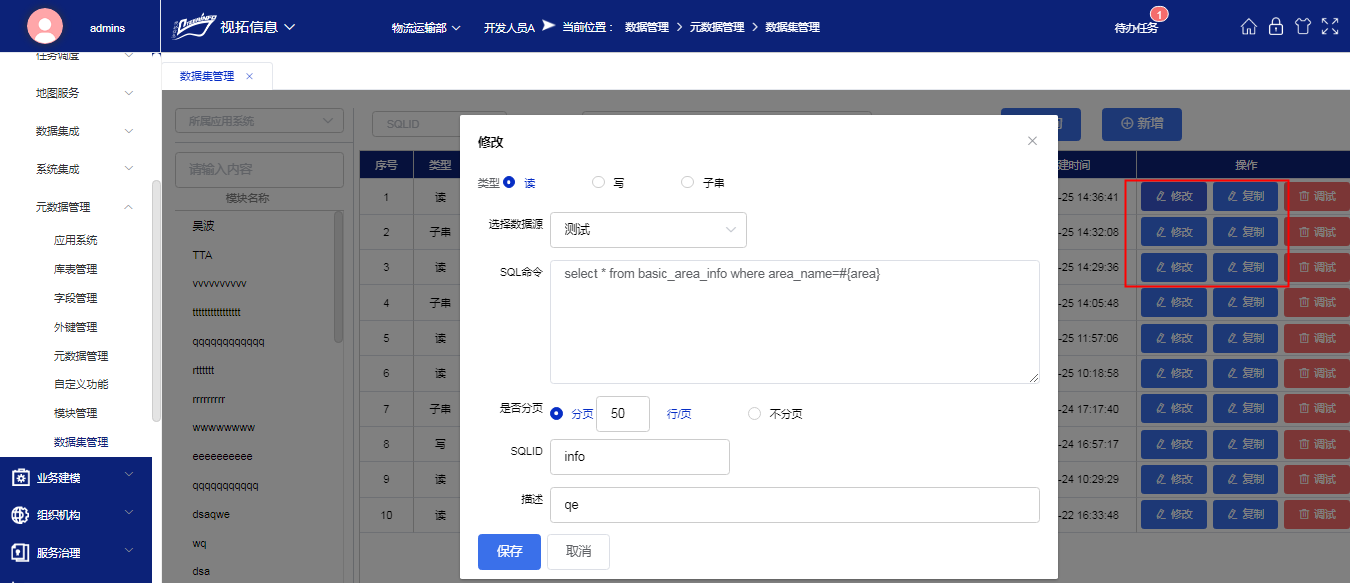
Task: Expand the 物流运输部 department dropdown
Action: [426, 28]
